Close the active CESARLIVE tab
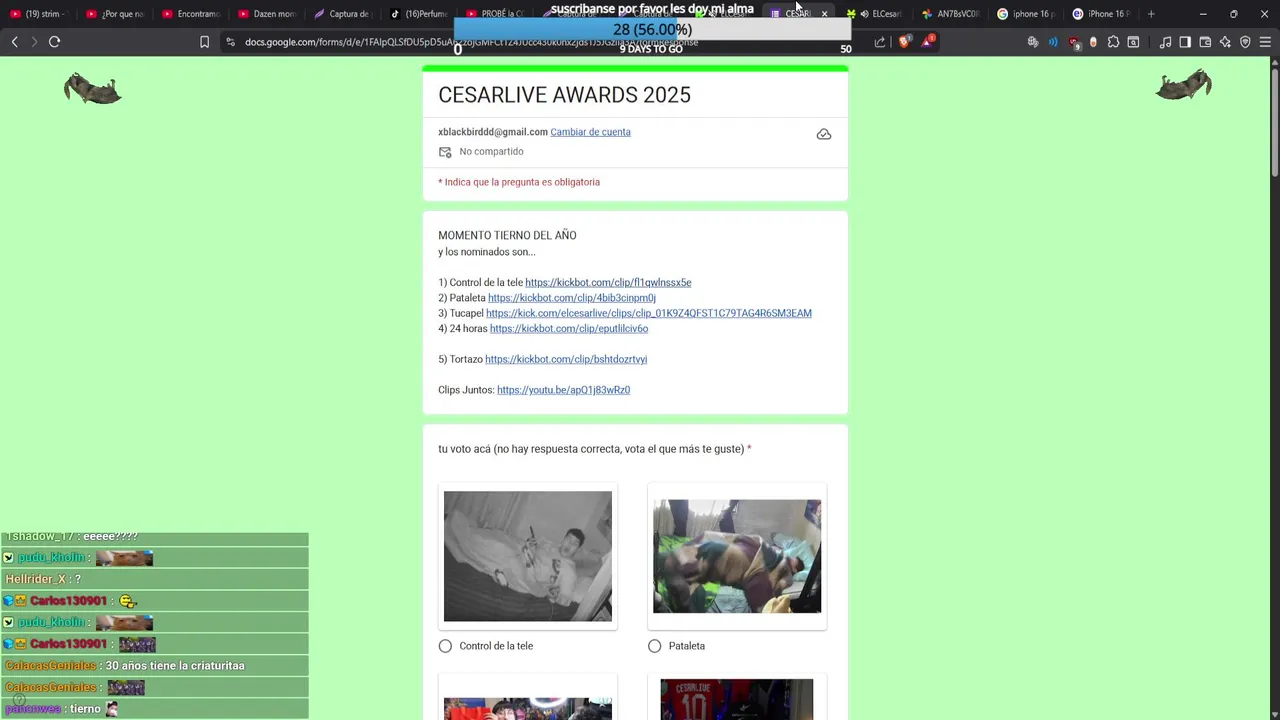The image size is (1280, 720). pyautogui.click(x=824, y=14)
